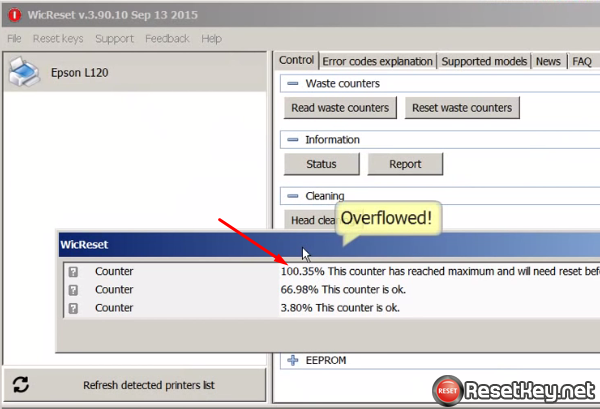600x409 pixels.
Task: Click the question icon beside 3.80% counter
Action: 73,308
